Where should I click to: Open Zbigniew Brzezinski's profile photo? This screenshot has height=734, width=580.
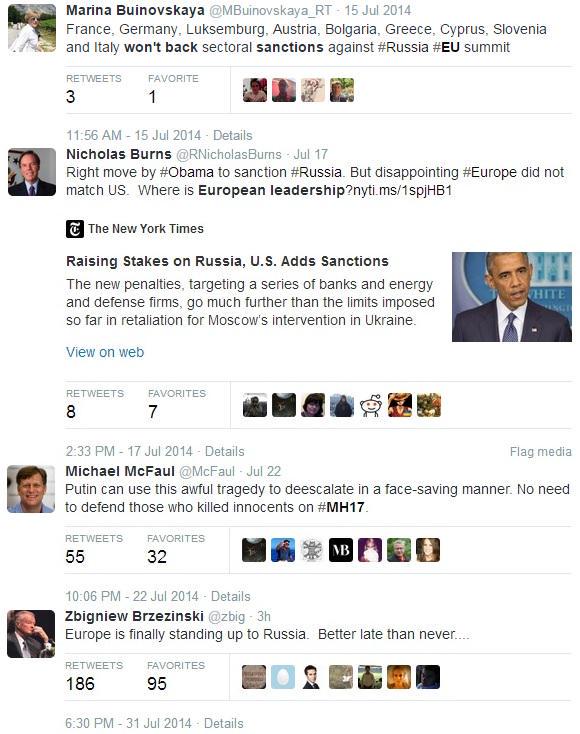31,634
